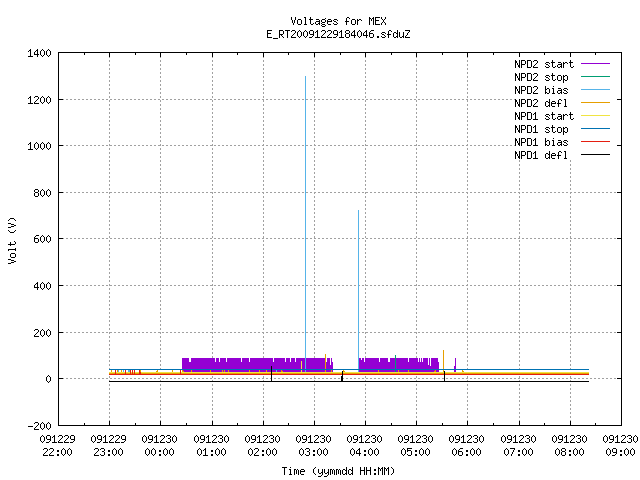Screen dimensions: 640x480
Task: Click the -200 y-axis tick label
Action: [40, 426]
